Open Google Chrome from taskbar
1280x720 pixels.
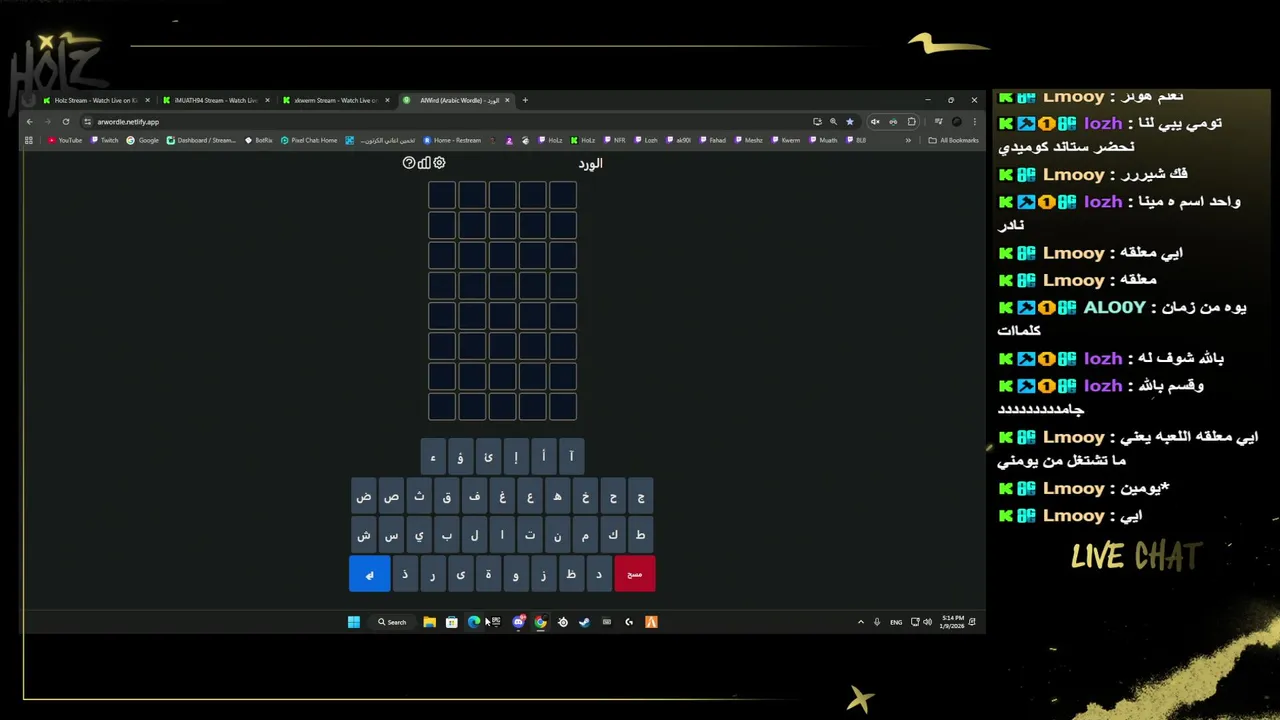click(540, 622)
